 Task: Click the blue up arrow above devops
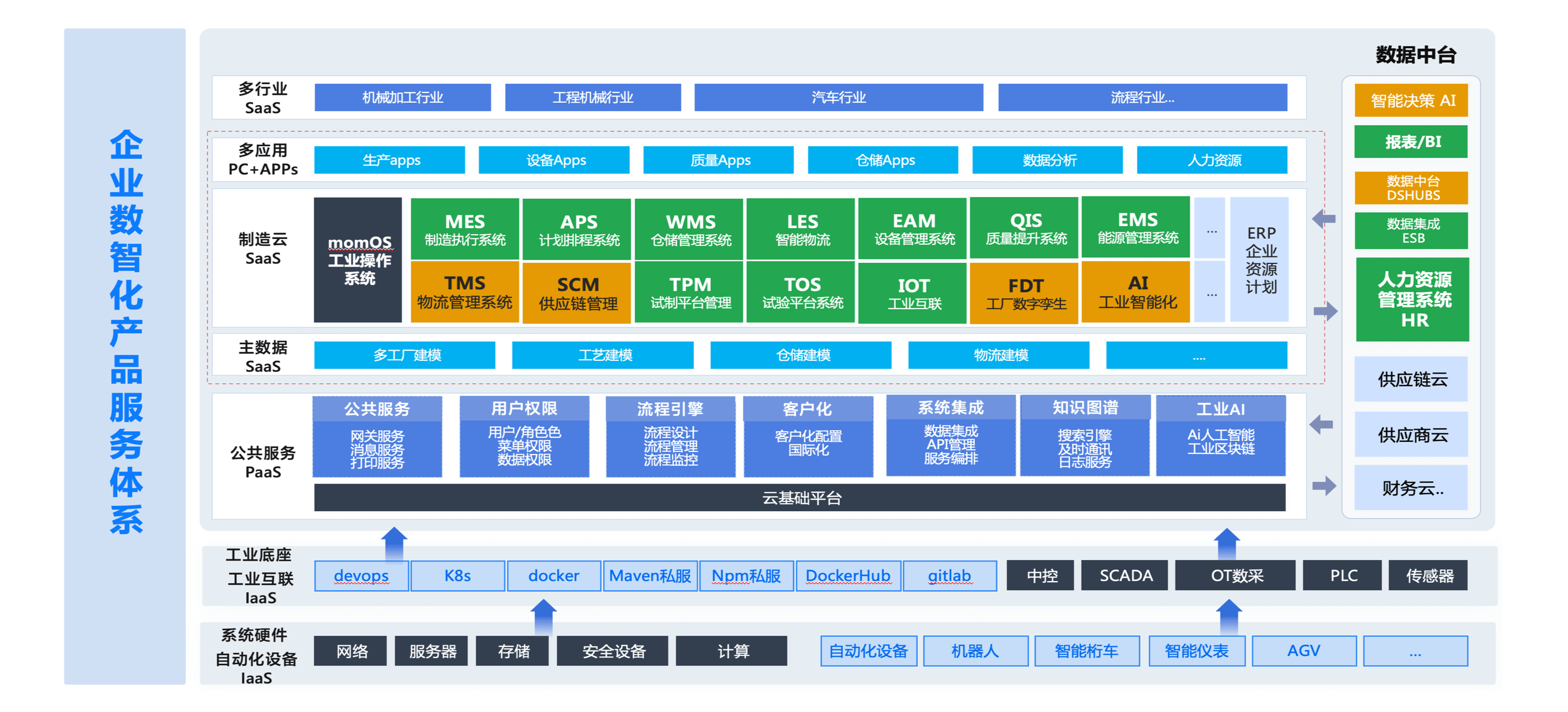[x=395, y=544]
